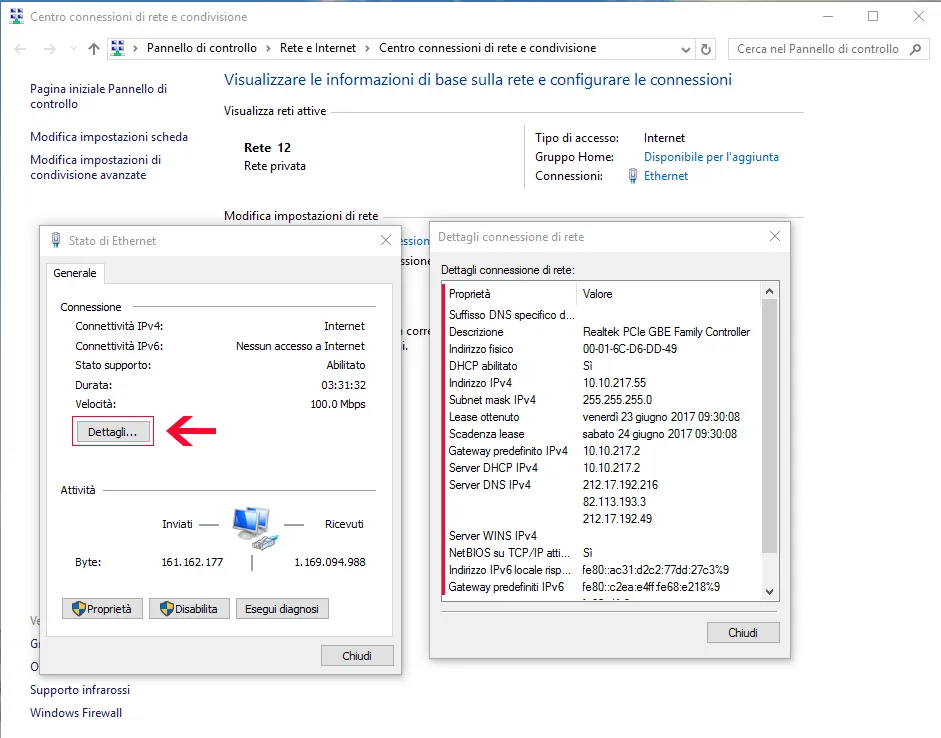The image size is (941, 738).
Task: Click the X icon of Dettagli connessione dialog
Action: click(774, 237)
